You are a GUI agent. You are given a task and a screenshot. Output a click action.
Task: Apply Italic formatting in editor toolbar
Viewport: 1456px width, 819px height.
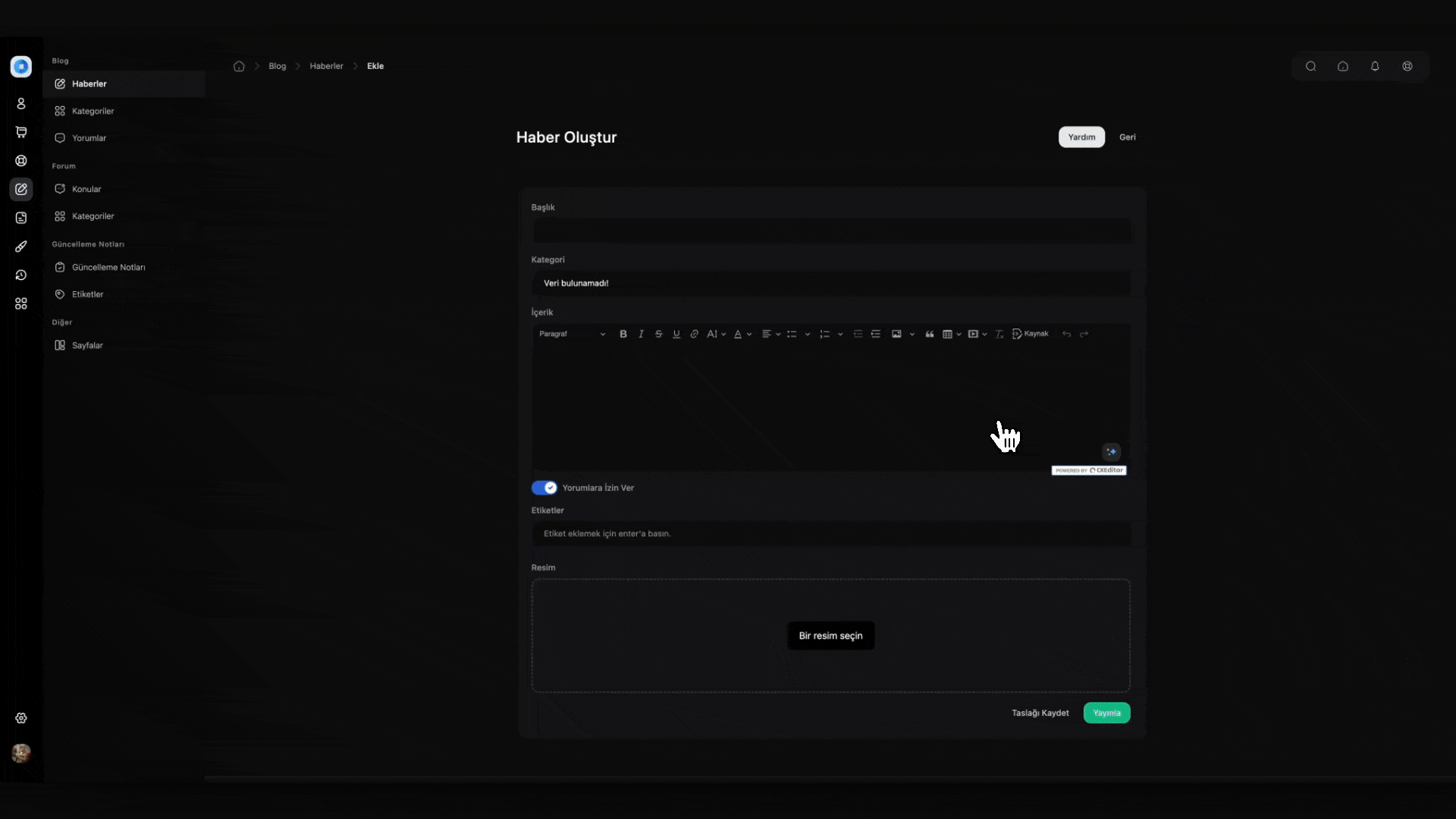click(641, 334)
